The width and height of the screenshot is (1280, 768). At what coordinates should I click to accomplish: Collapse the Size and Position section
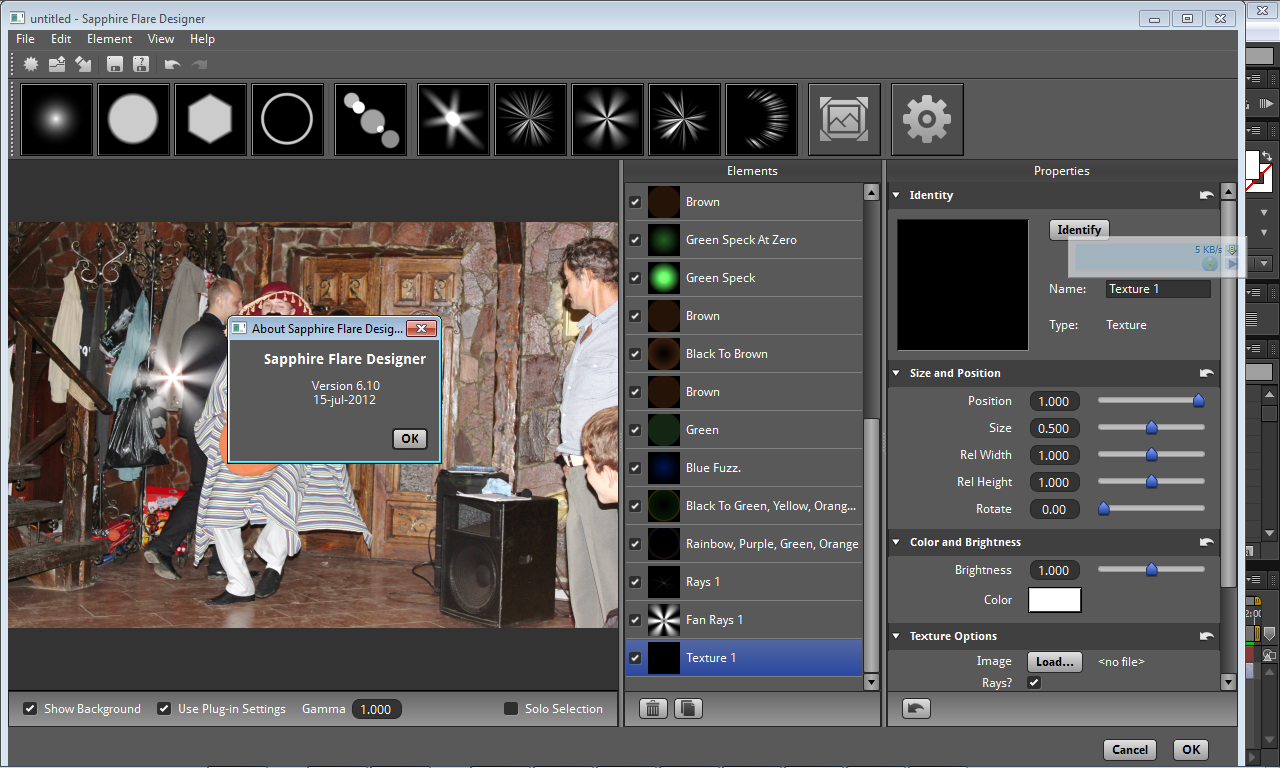point(896,374)
